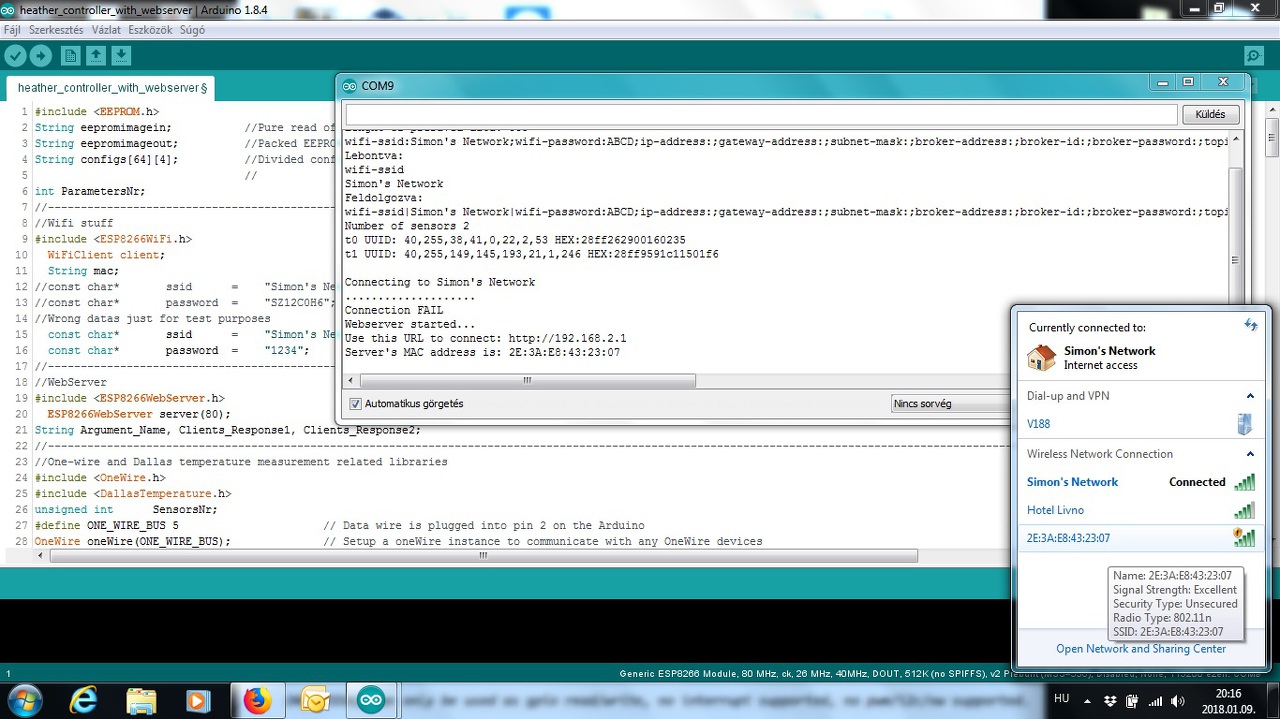Click the speaker volume tray icon
The image size is (1280, 719).
pos(1177,702)
